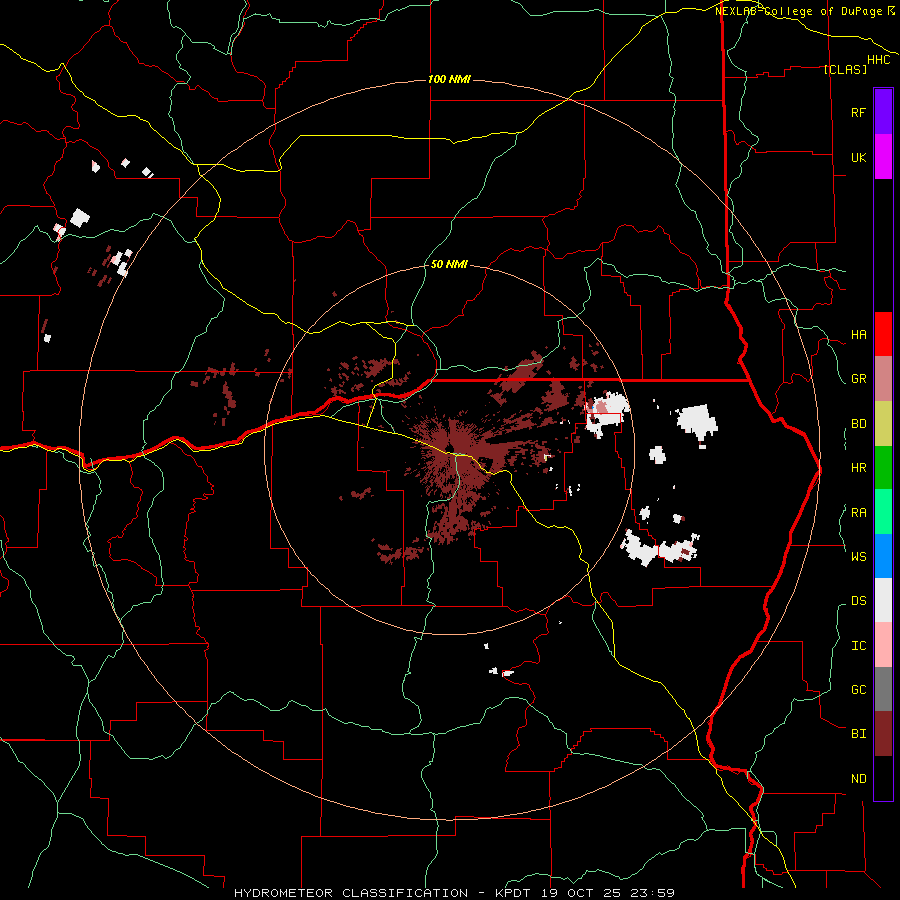Click the 'GR' legend label
900x900 pixels.
(x=858, y=379)
